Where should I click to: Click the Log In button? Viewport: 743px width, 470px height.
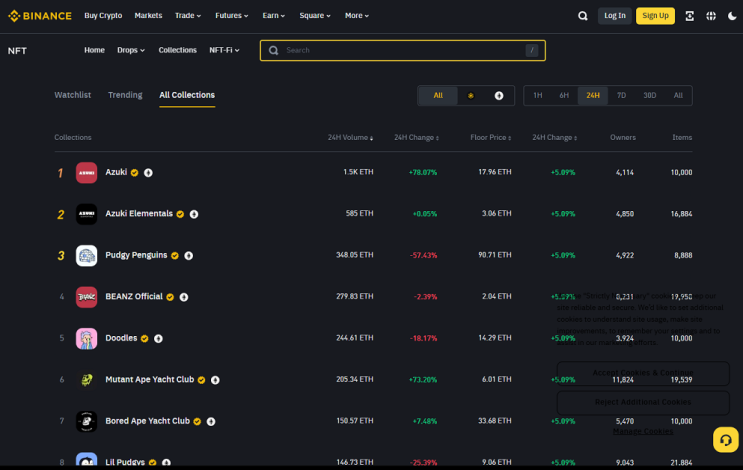pyautogui.click(x=615, y=16)
